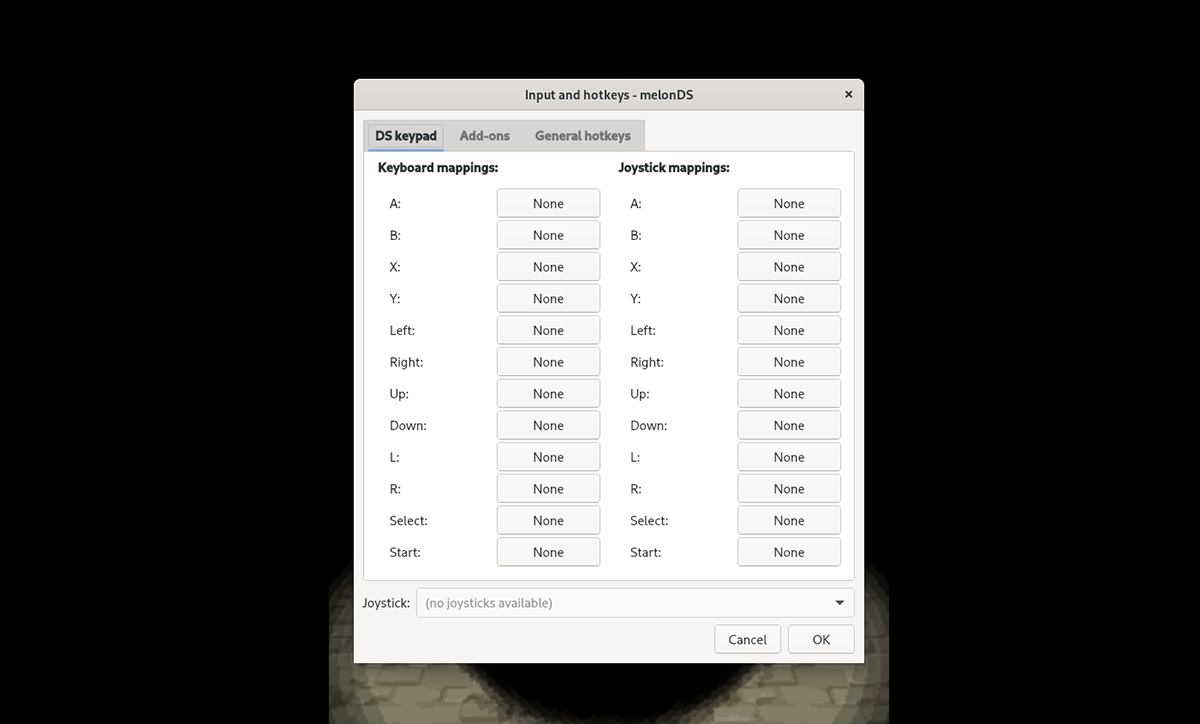Set keyboard mapping for Left

pyautogui.click(x=548, y=330)
